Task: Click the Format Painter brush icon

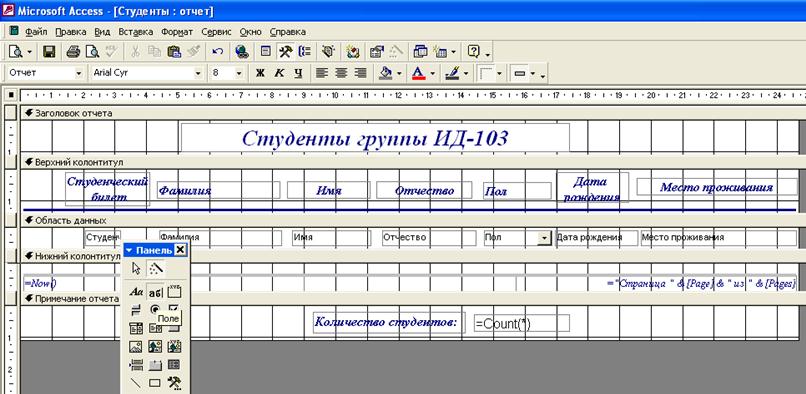Action: [x=193, y=51]
